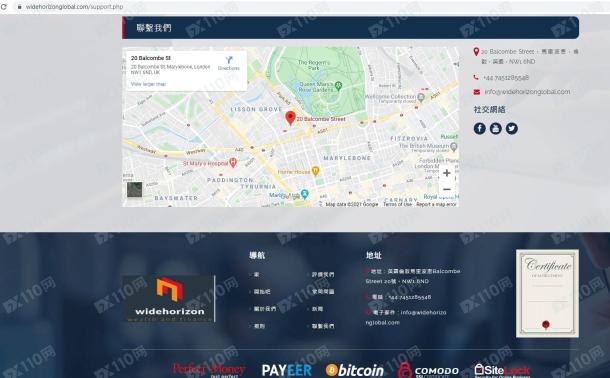Click the red 20 Balcombe Street map pin
This screenshot has height=378, width=610.
290,117
